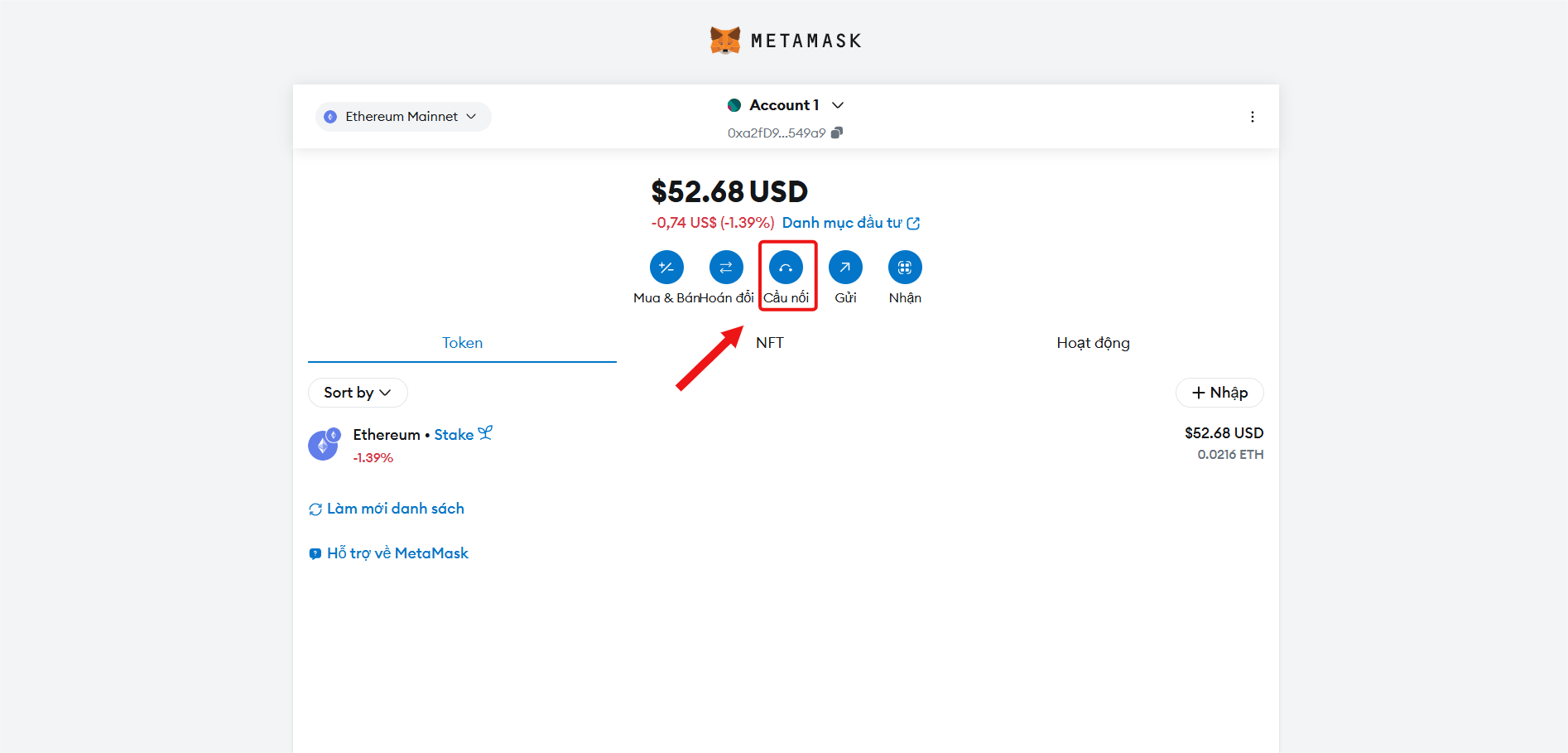
Task: Open the three-dot options menu
Action: [1252, 117]
